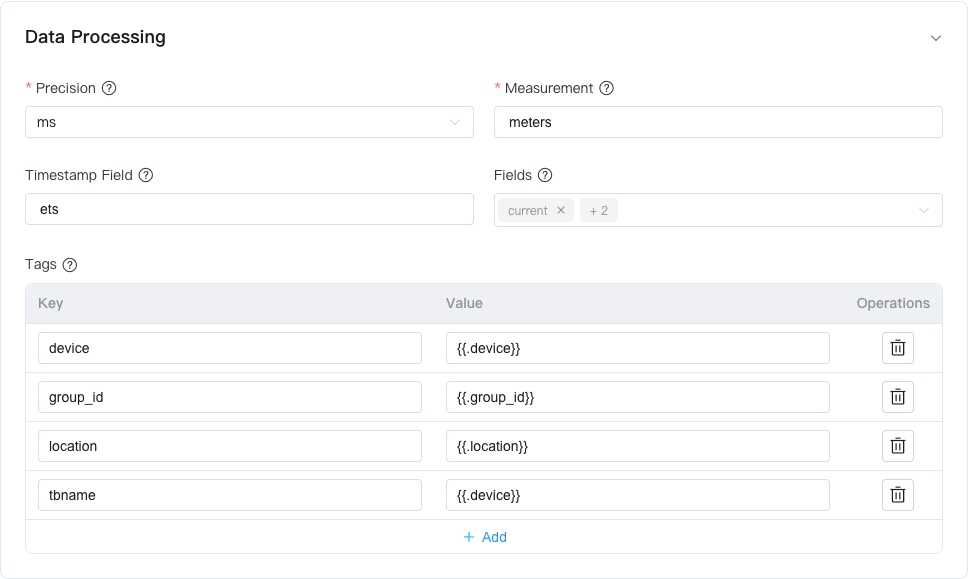Edit the device key input
968x579 pixels.
[x=230, y=348]
